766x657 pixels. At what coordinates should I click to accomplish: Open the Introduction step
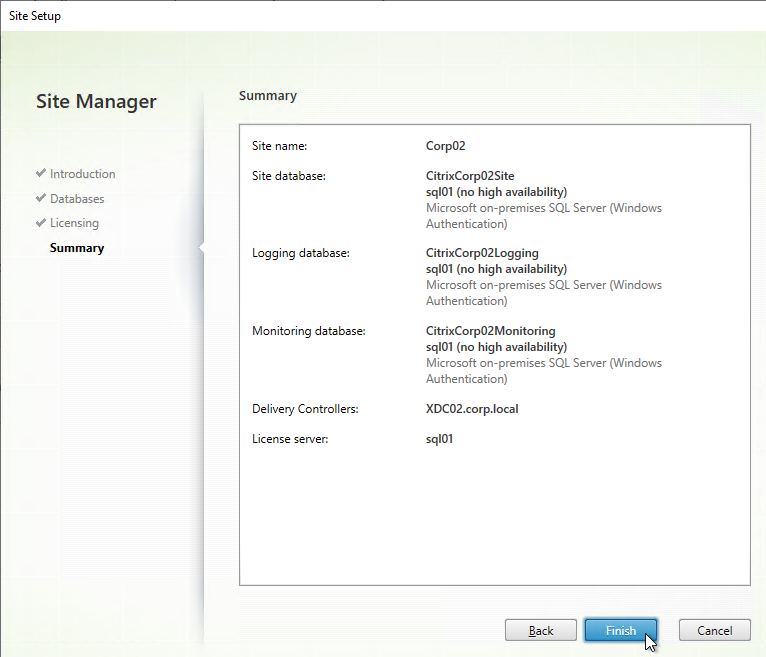pos(83,174)
